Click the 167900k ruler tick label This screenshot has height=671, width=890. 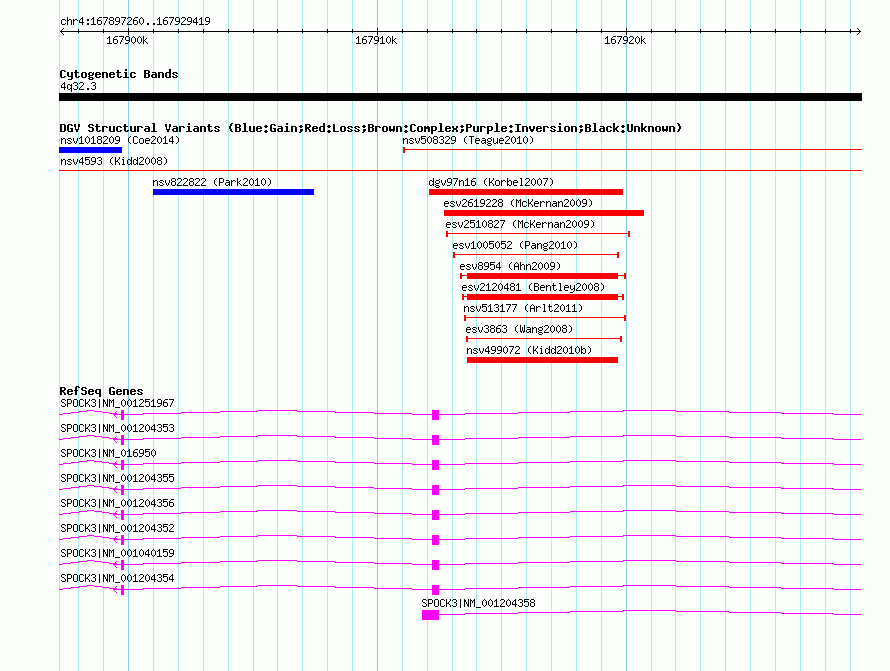(127, 40)
